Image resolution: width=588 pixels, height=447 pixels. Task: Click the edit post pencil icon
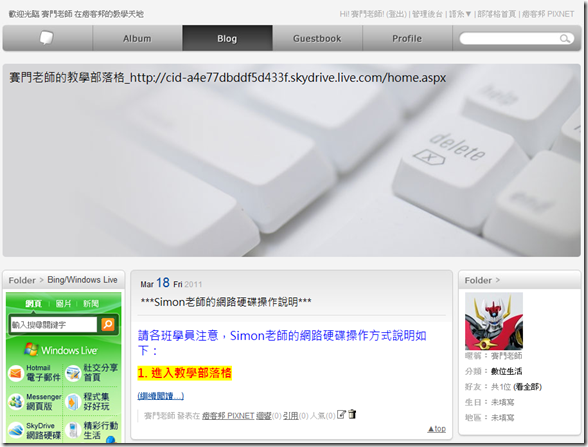[x=341, y=414]
